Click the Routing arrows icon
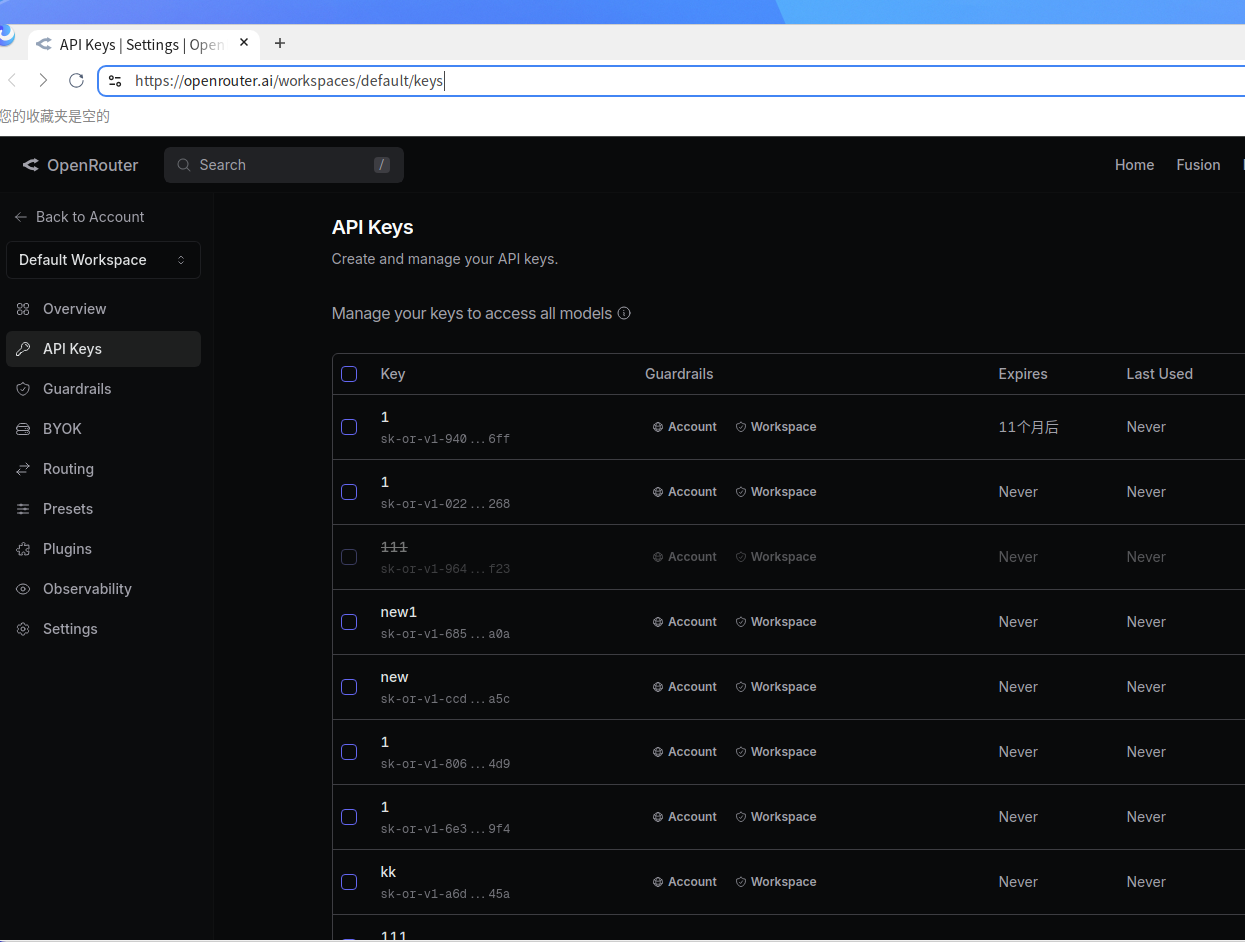1245x942 pixels. [x=23, y=469]
